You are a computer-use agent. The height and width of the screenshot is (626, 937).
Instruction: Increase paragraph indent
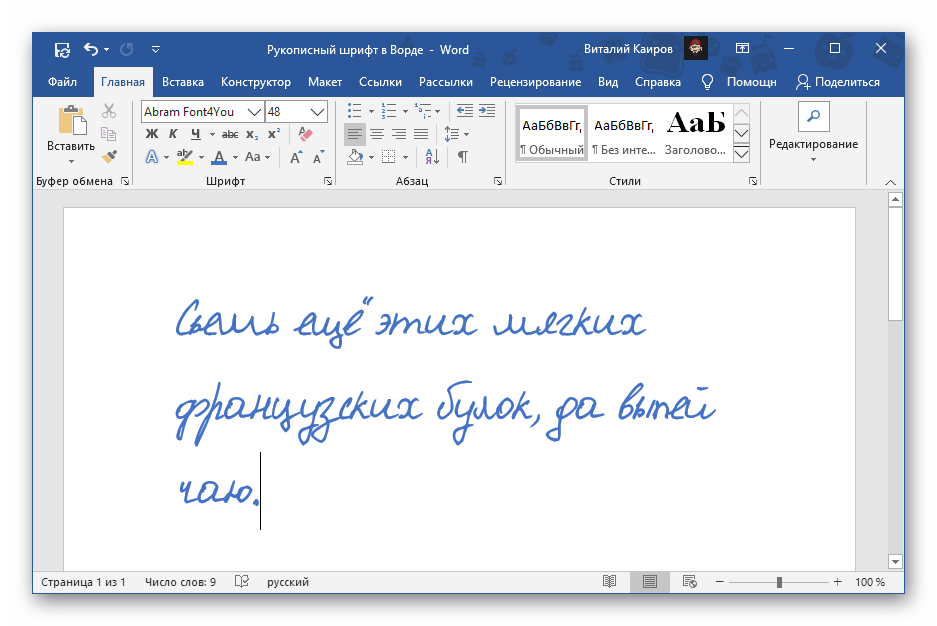tap(487, 111)
